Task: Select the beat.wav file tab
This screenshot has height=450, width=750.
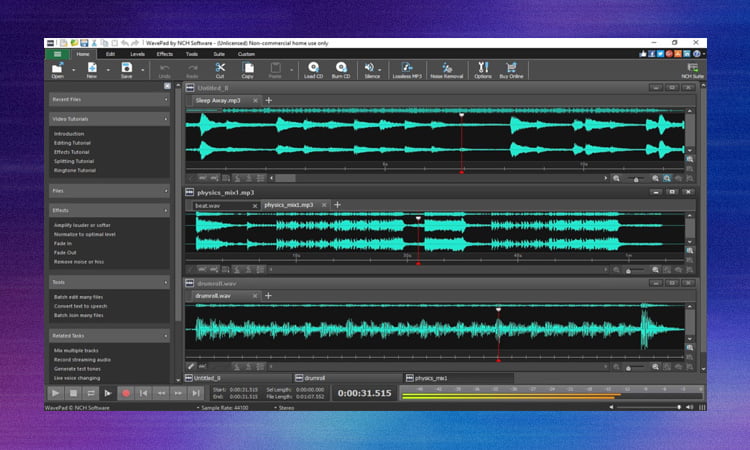Action: point(209,205)
